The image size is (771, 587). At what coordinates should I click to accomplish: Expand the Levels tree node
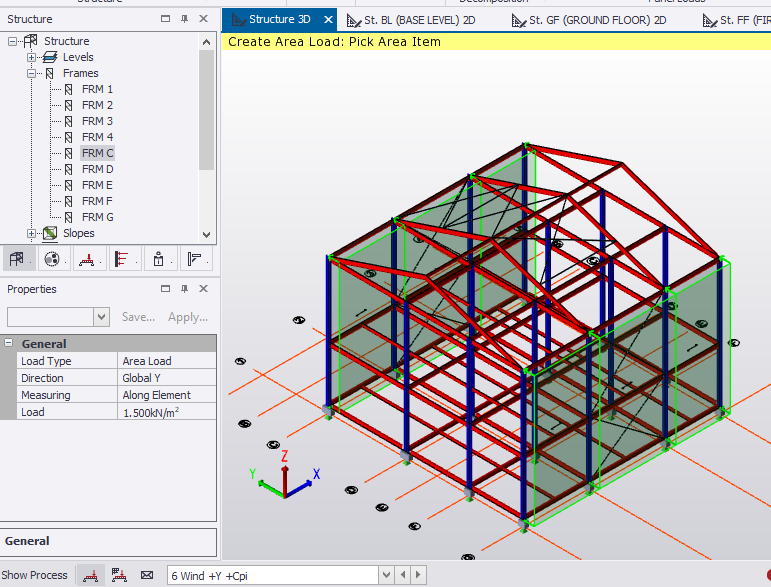(31, 58)
